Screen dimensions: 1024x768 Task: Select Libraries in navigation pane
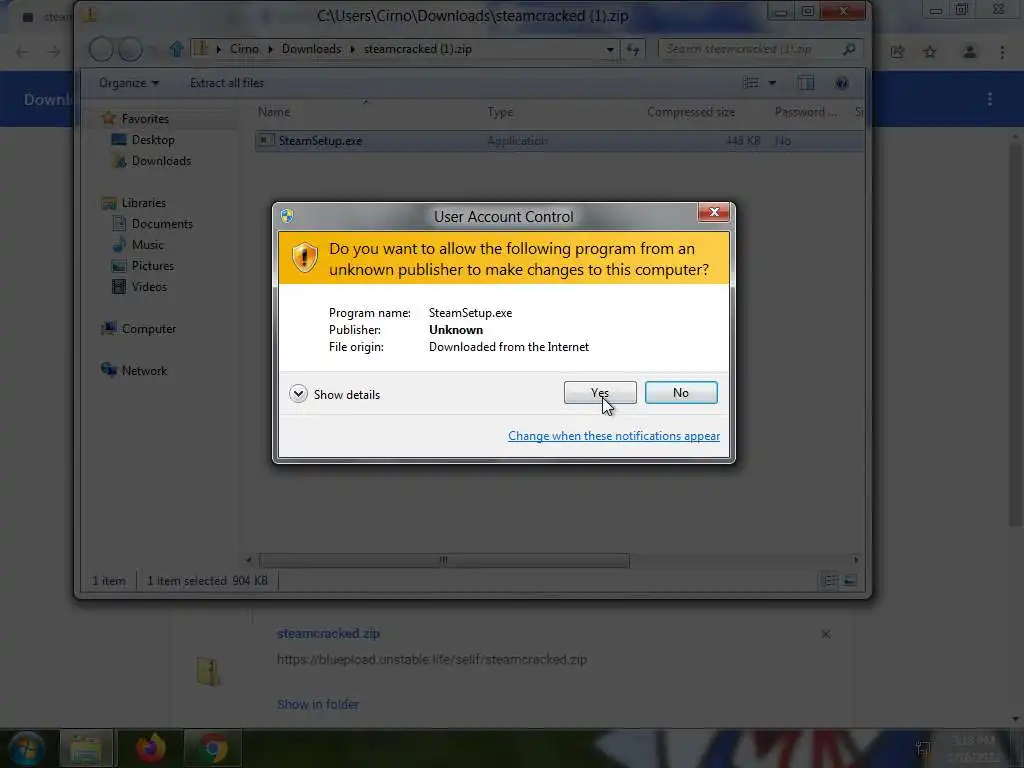click(x=144, y=202)
